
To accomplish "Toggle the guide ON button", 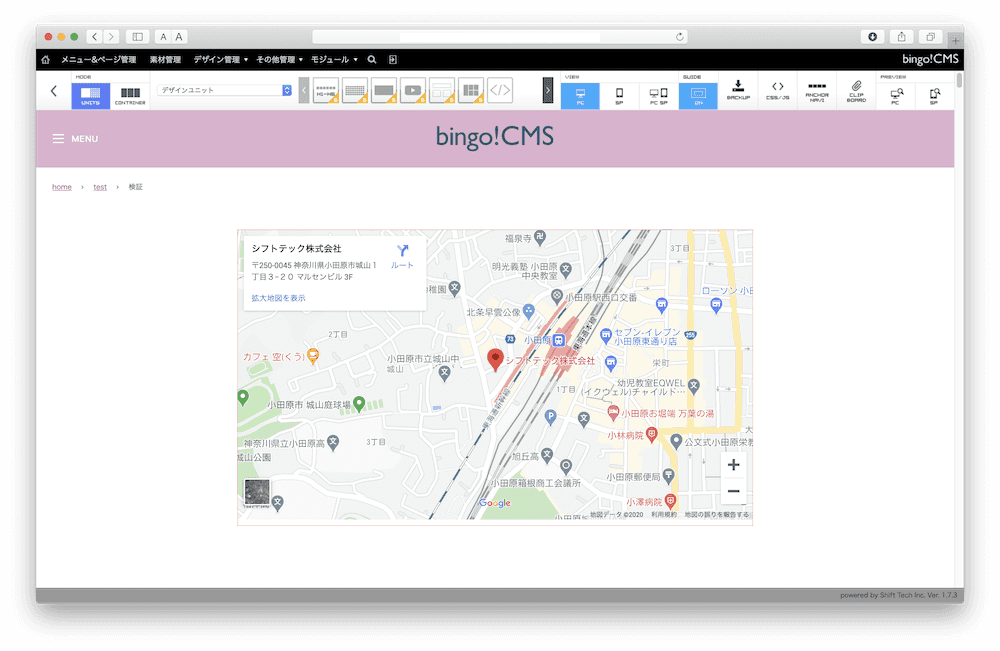I will coord(698,96).
